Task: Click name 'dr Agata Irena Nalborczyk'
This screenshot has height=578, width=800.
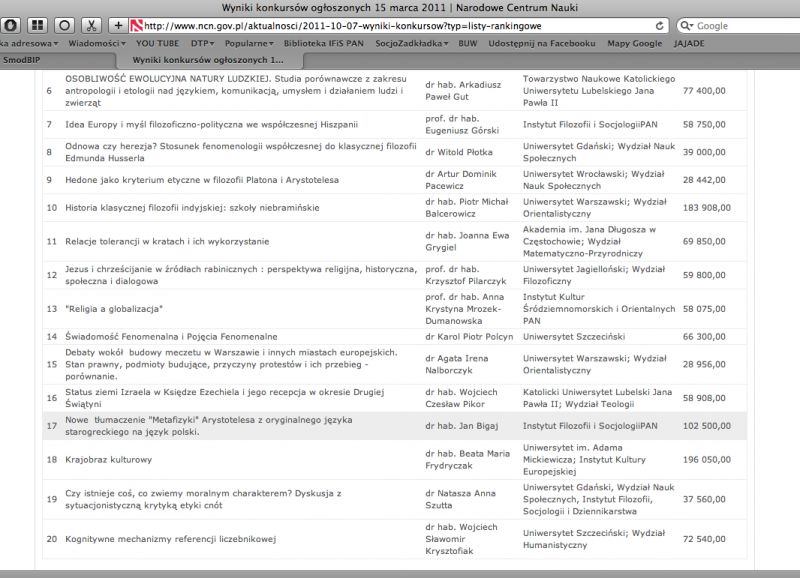Action: point(457,364)
